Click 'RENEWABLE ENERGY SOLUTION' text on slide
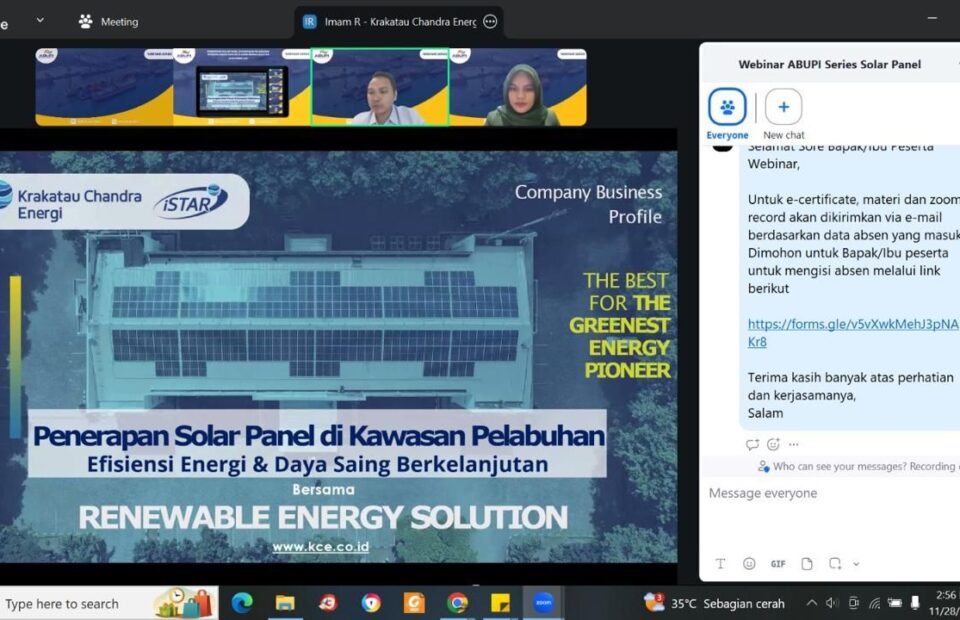Screen dimensions: 960x620 323,517
